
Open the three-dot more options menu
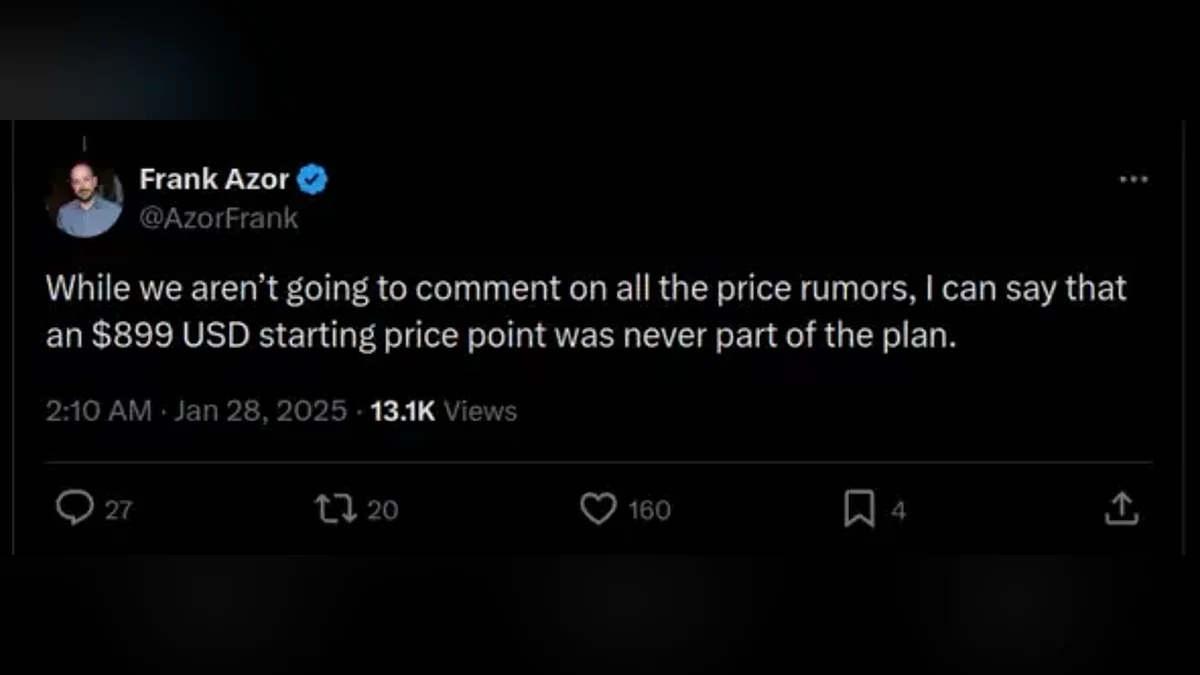pos(1133,180)
